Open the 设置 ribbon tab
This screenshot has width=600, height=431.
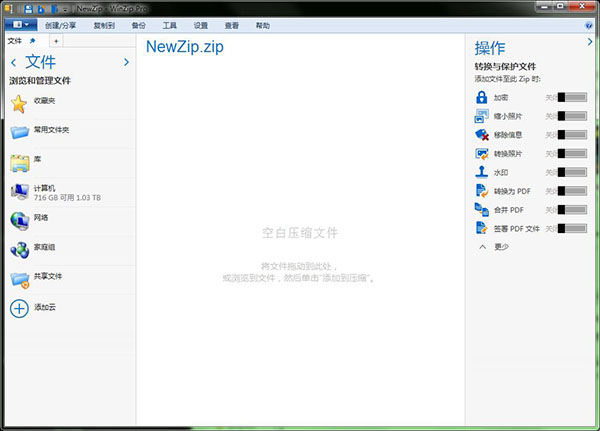pyautogui.click(x=201, y=25)
